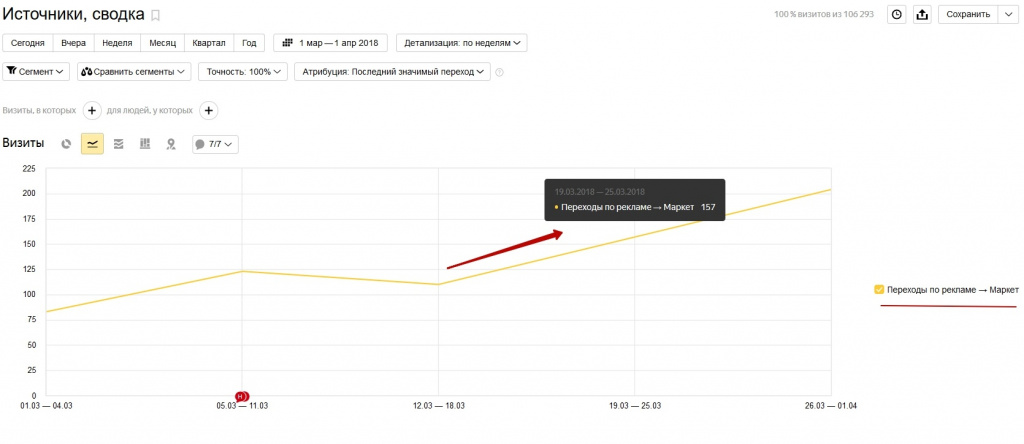
Task: Select the map chart view icon
Action: pos(171,144)
